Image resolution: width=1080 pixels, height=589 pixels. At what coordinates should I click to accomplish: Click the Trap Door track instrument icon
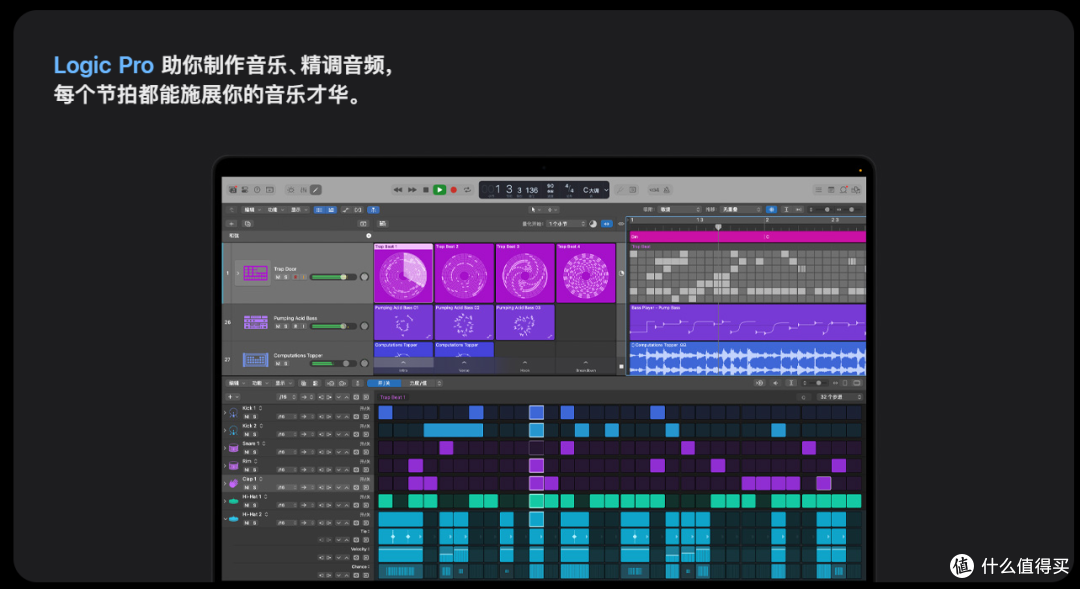[x=255, y=273]
